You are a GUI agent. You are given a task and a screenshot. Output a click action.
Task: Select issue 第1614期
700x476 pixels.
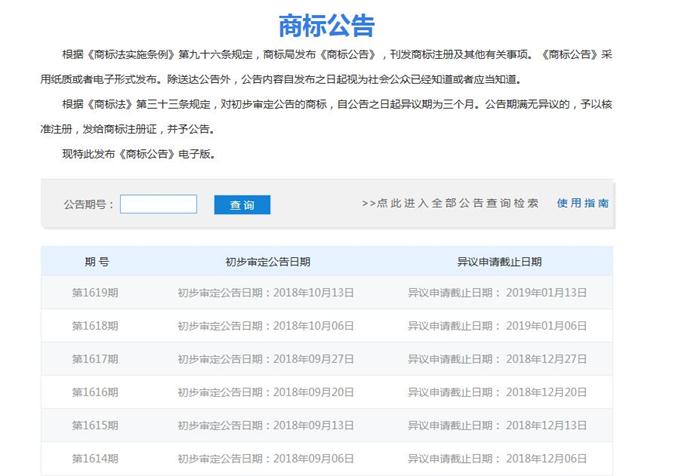(x=95, y=458)
